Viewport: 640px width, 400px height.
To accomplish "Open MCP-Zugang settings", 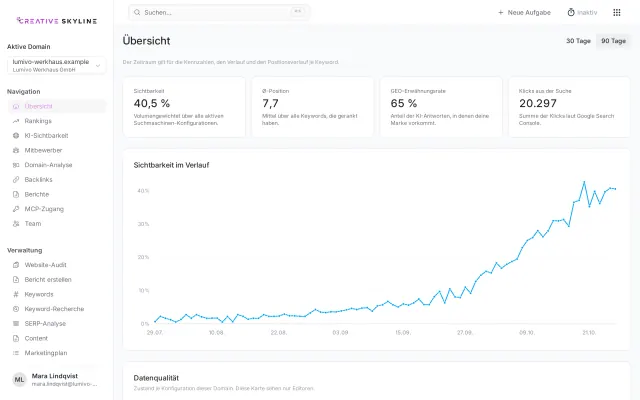I will click(57, 209).
